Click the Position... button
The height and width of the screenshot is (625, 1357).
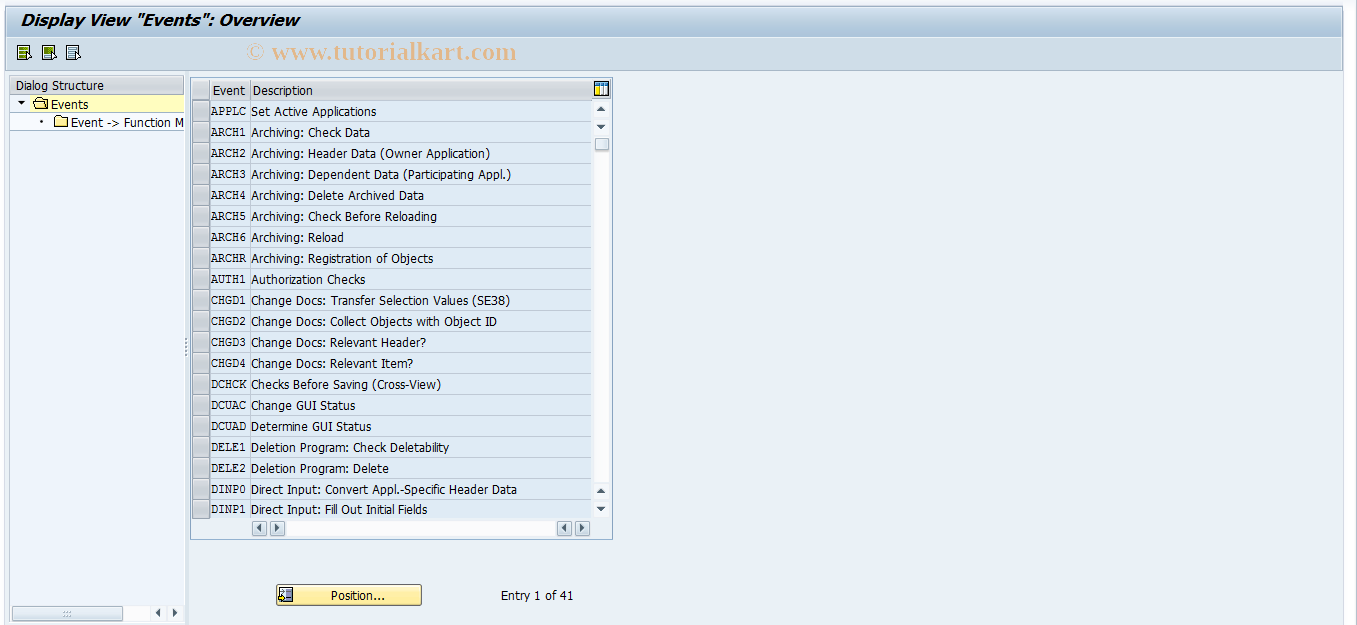point(349,595)
